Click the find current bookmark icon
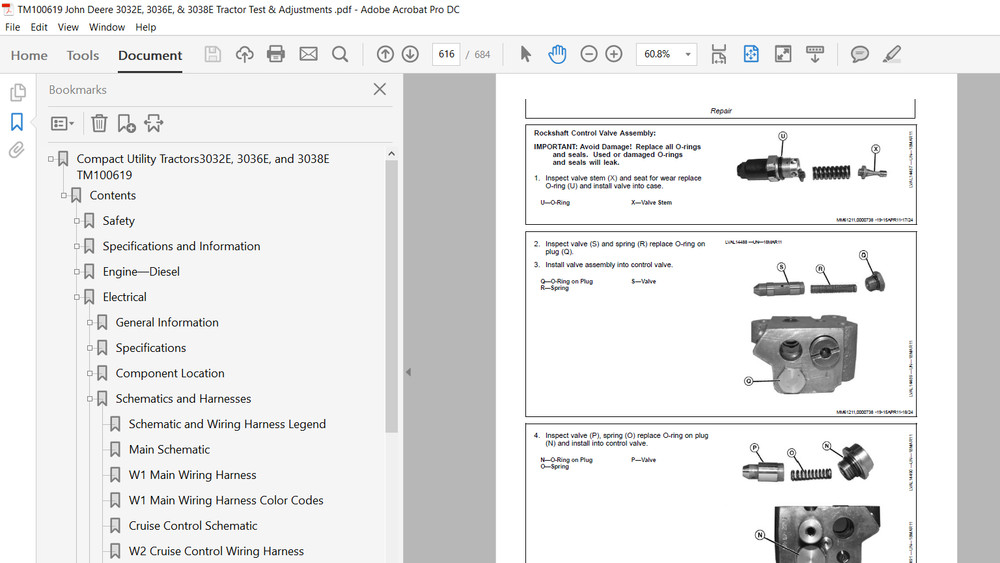 153,123
